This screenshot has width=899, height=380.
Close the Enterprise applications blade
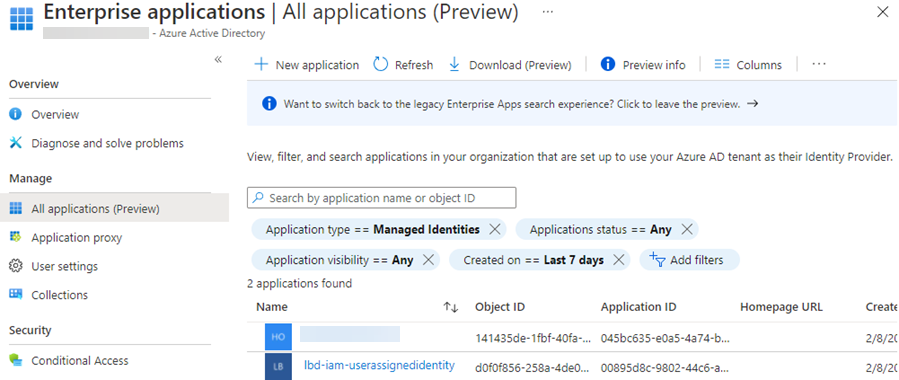coord(883,12)
